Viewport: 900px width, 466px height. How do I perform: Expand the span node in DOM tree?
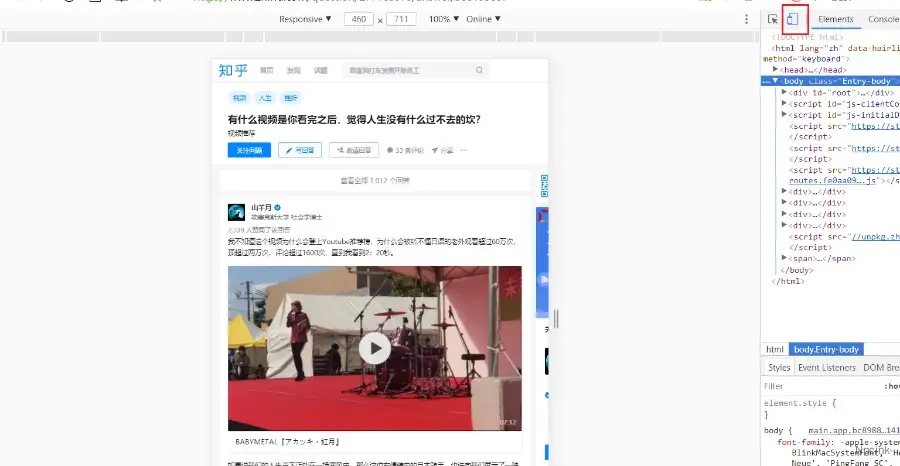(x=785, y=258)
